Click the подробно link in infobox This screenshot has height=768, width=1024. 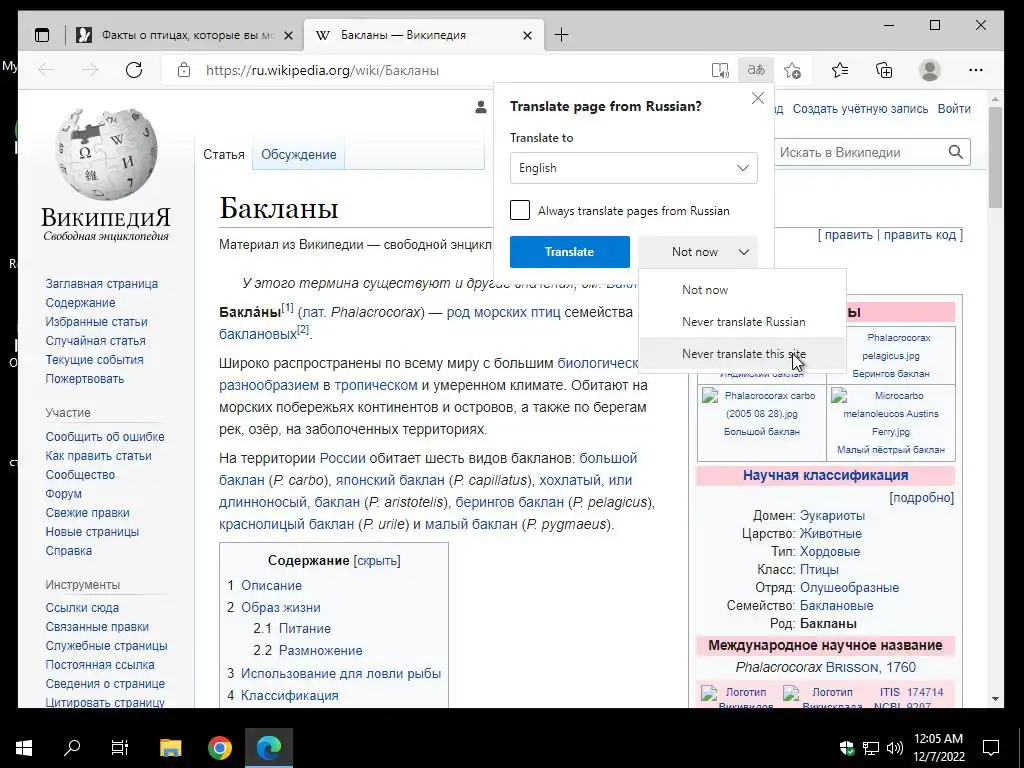[x=921, y=498]
